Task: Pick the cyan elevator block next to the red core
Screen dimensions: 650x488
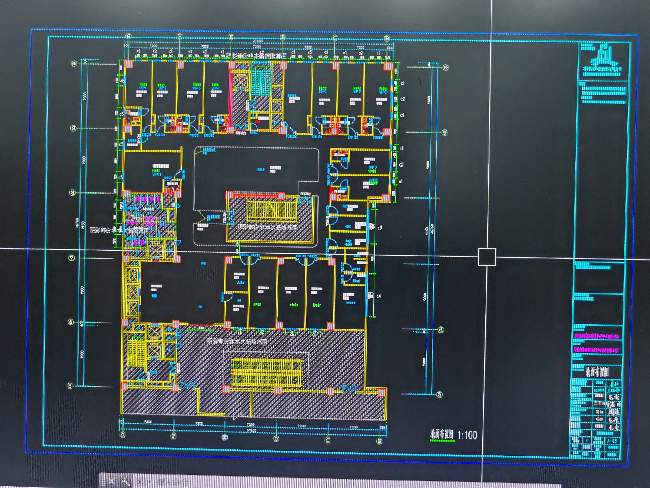Action: coord(259,86)
